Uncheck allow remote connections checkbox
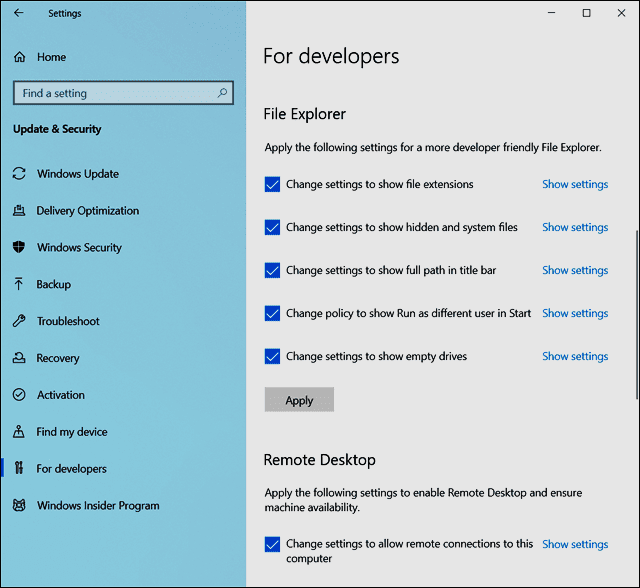Image resolution: width=640 pixels, height=588 pixels. coord(272,544)
